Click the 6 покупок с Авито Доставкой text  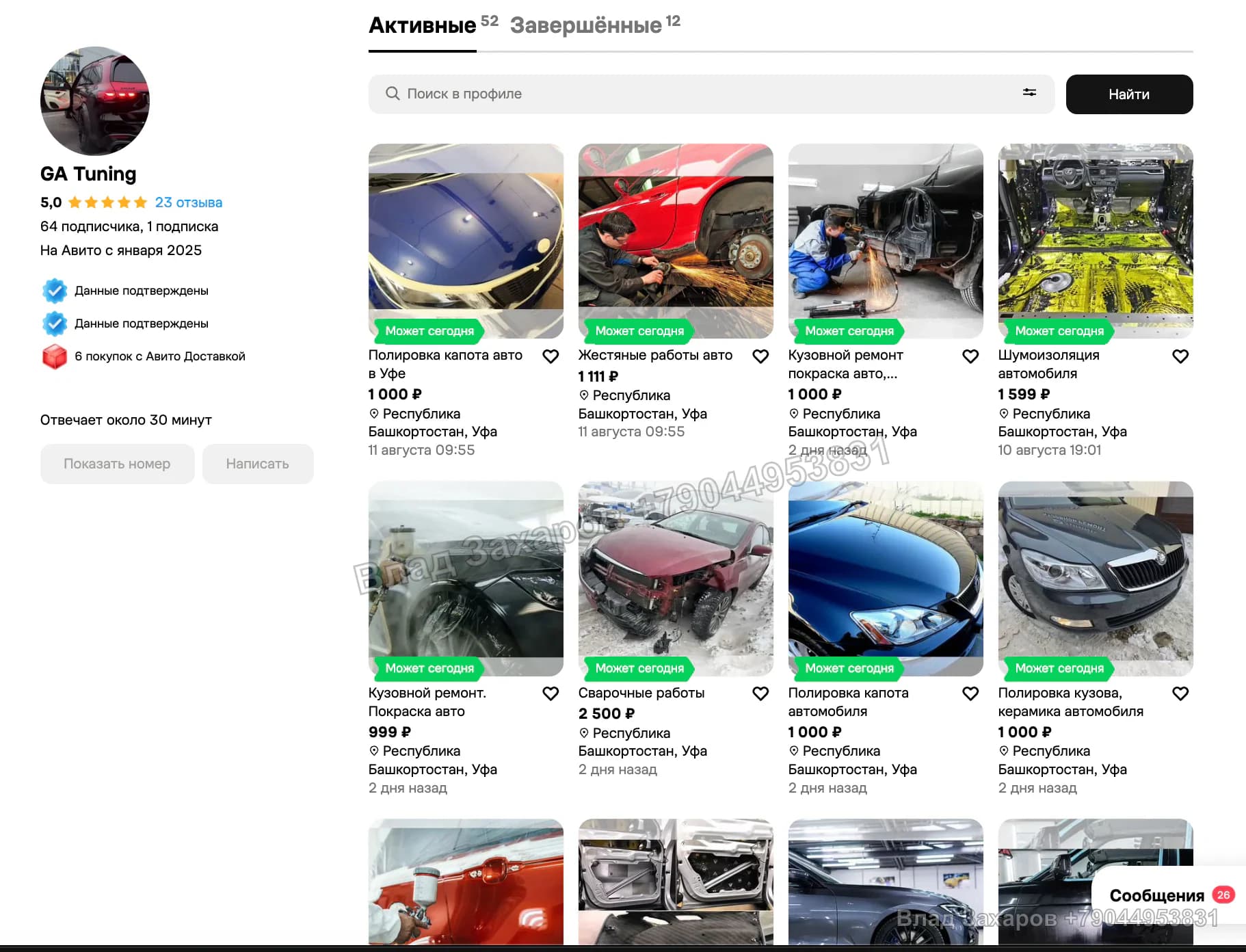coord(160,356)
